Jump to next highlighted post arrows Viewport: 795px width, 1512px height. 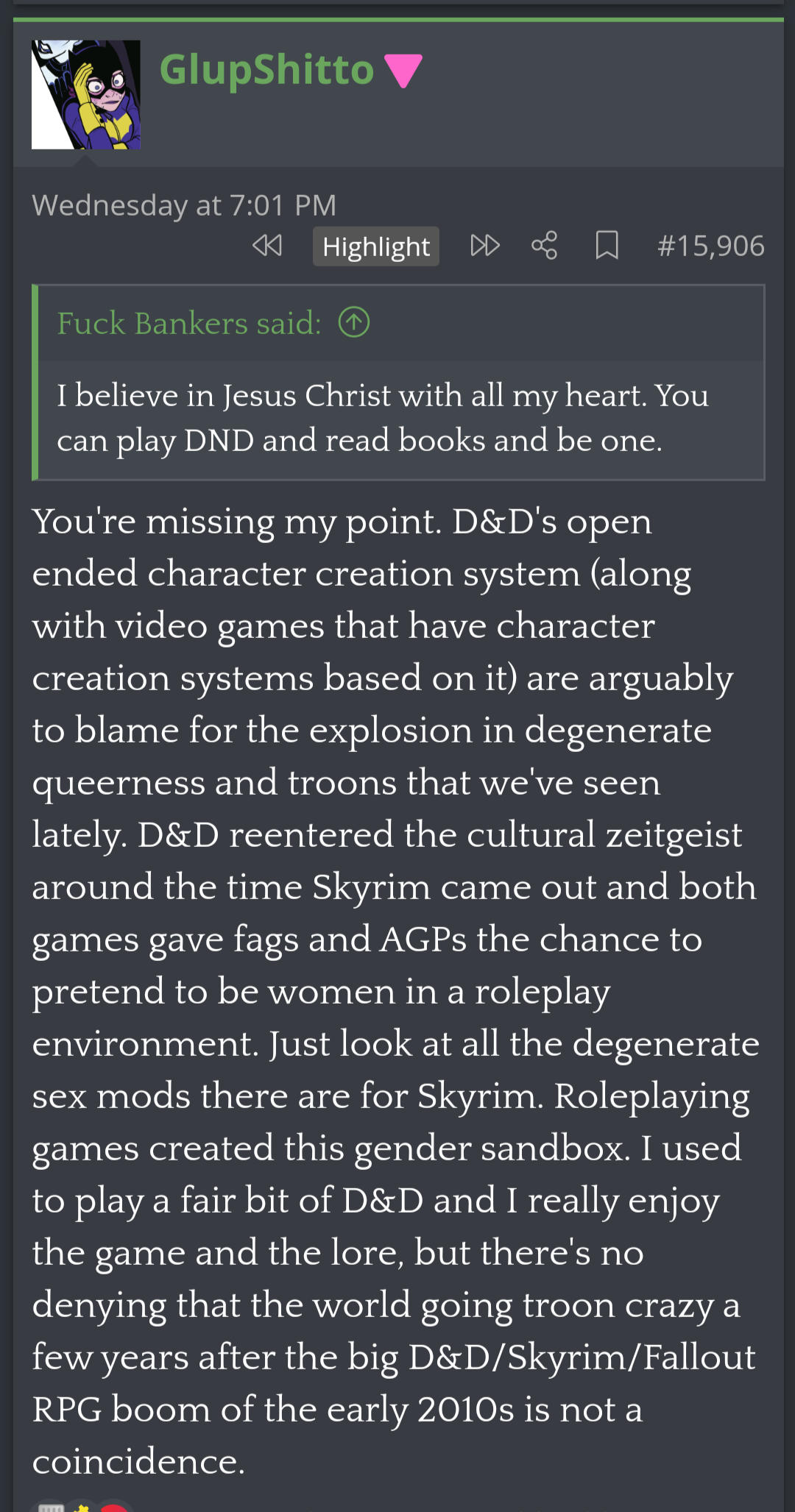click(485, 246)
